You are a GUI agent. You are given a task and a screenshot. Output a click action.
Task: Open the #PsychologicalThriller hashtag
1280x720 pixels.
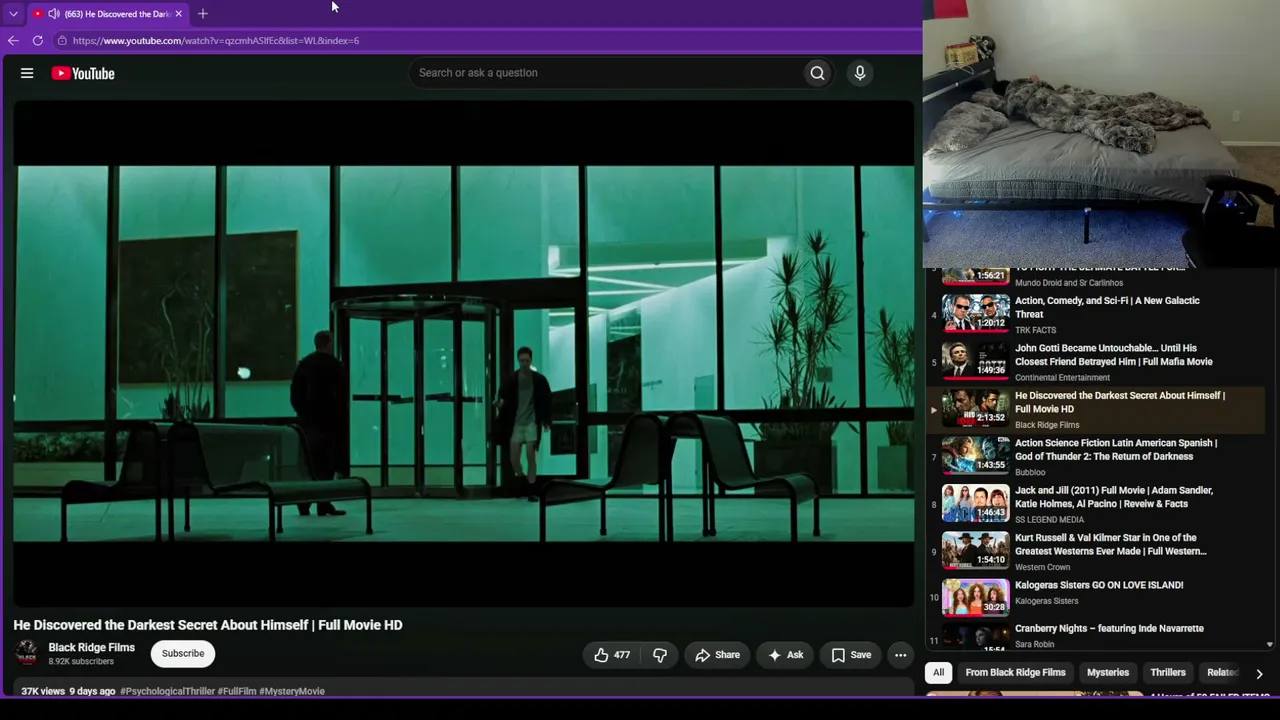click(x=167, y=691)
